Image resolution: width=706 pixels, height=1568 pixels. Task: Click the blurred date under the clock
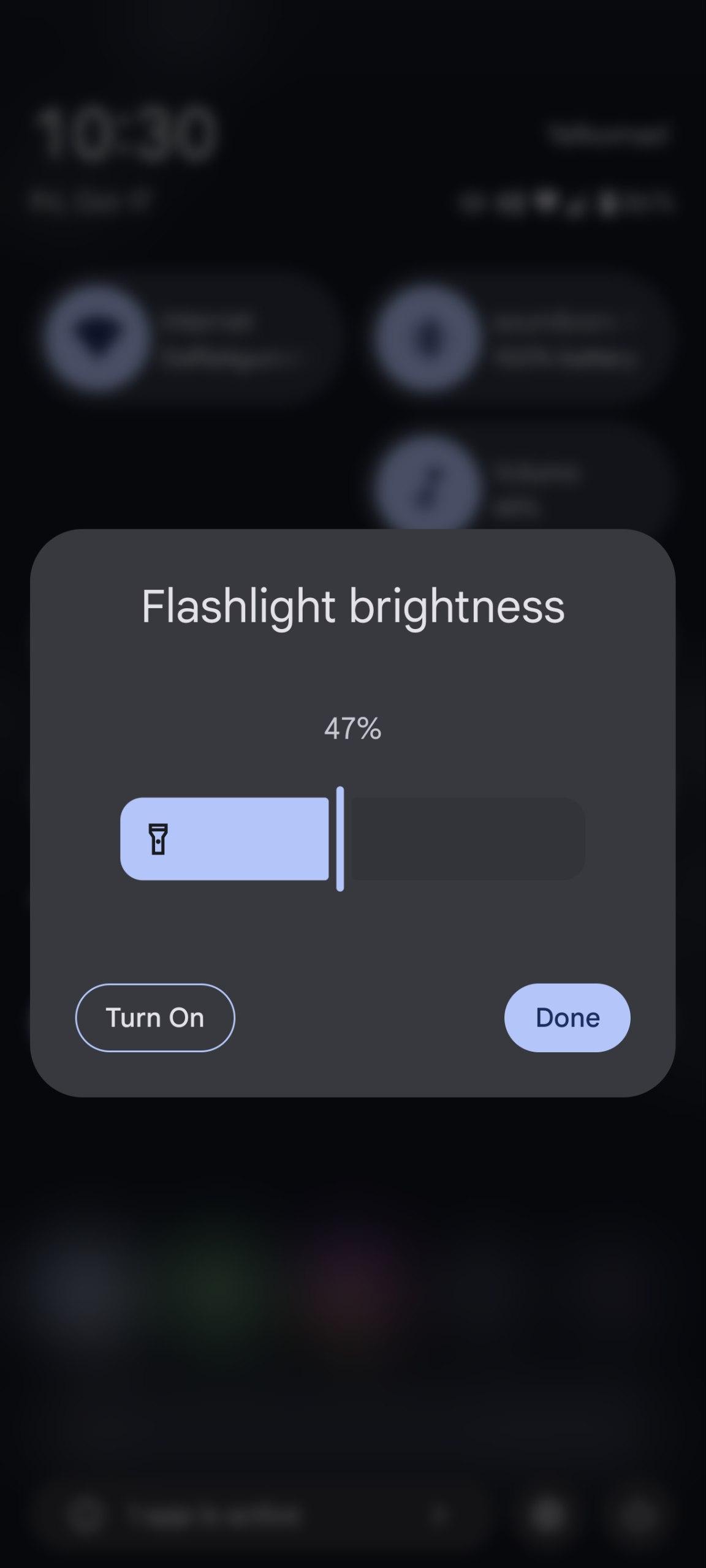tap(90, 200)
